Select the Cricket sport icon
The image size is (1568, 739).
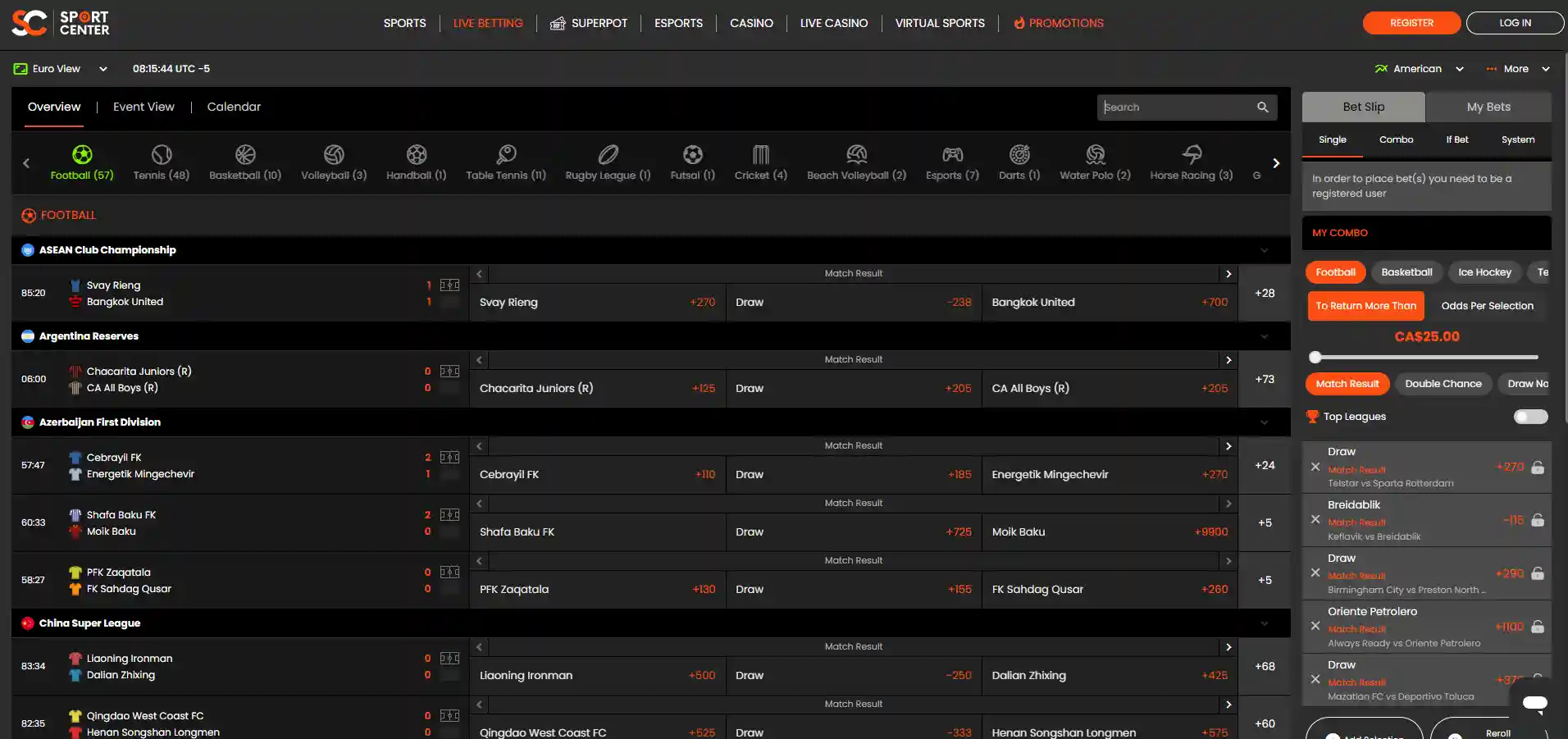[761, 154]
